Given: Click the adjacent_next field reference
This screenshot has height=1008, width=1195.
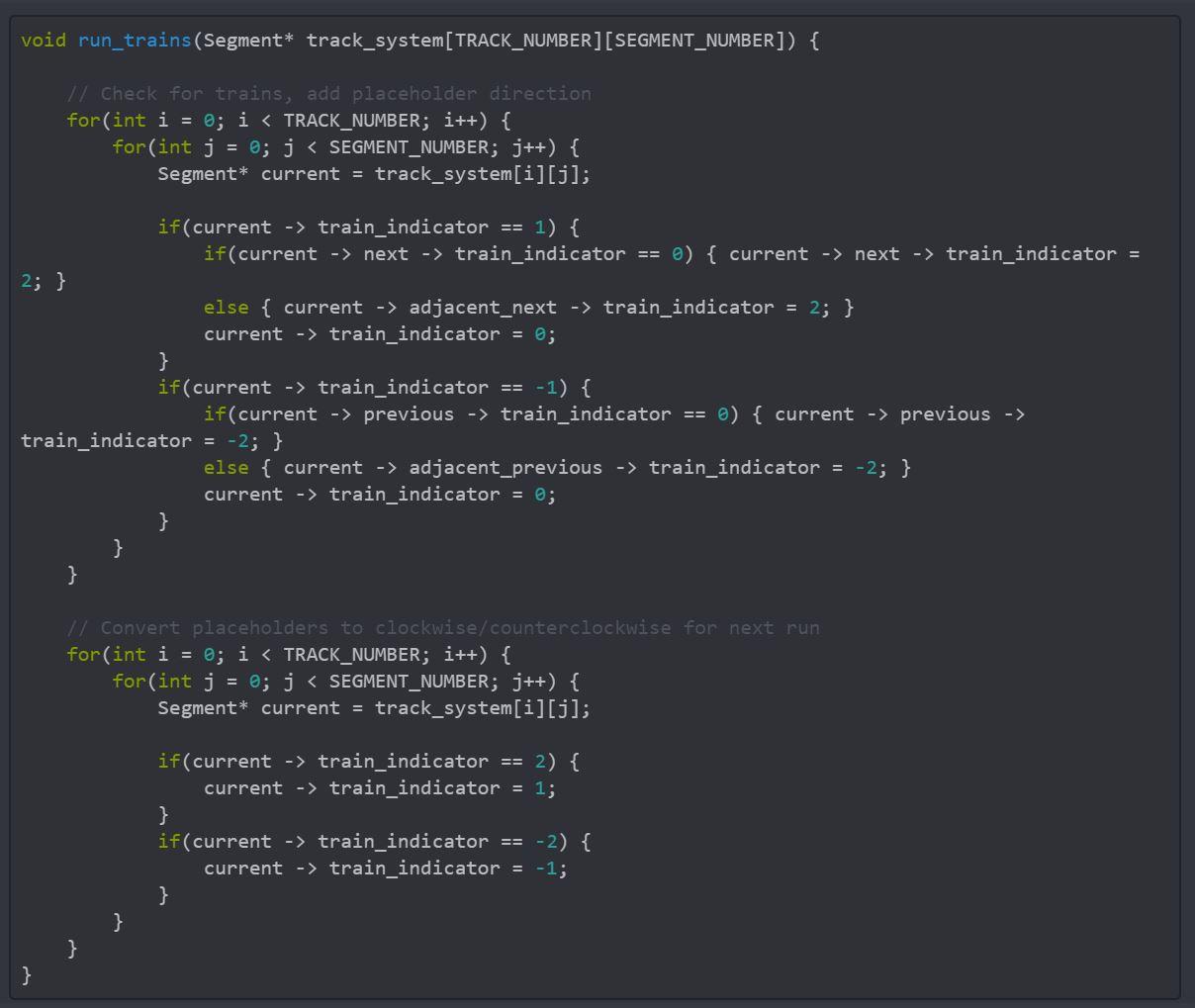Looking at the screenshot, I should (485, 307).
